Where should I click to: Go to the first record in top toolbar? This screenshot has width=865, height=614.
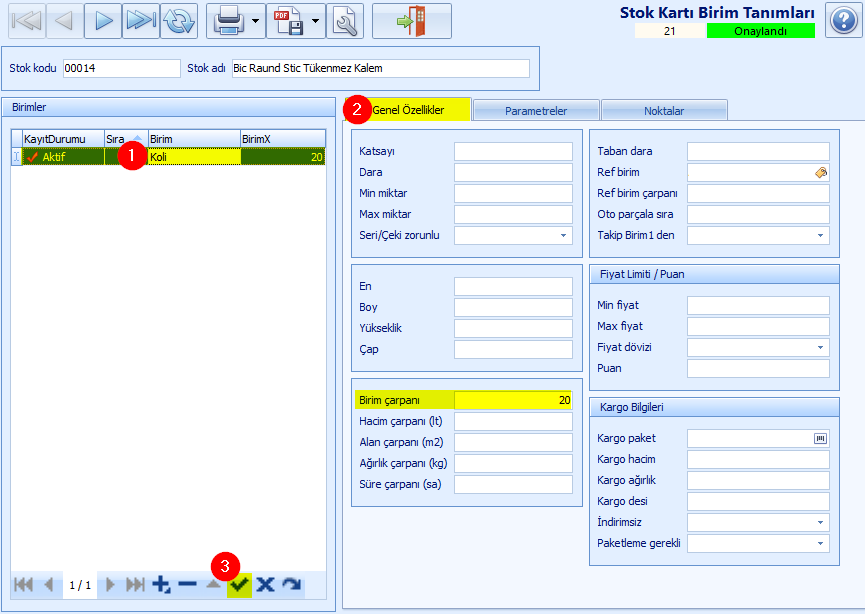point(26,21)
